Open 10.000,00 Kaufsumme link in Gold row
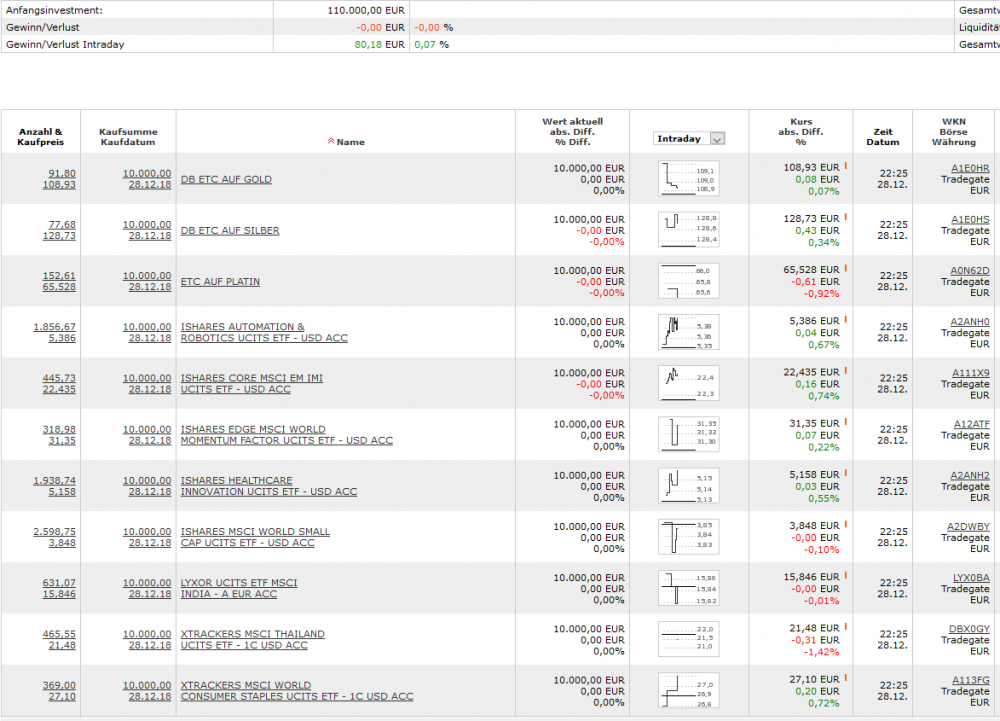Viewport: 1000px width, 721px height. pyautogui.click(x=147, y=173)
